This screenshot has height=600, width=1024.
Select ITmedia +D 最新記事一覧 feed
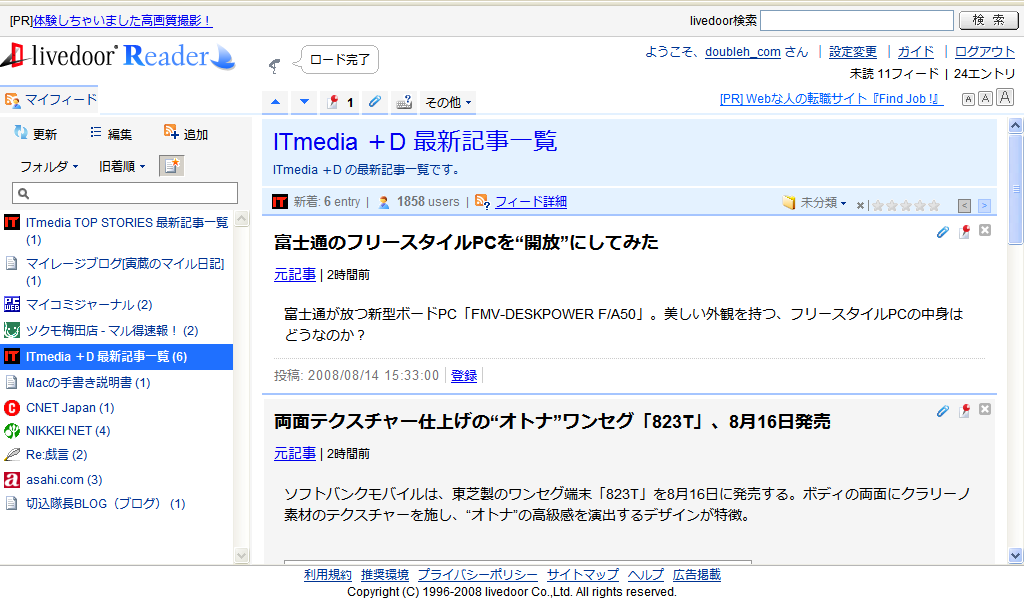(x=116, y=356)
